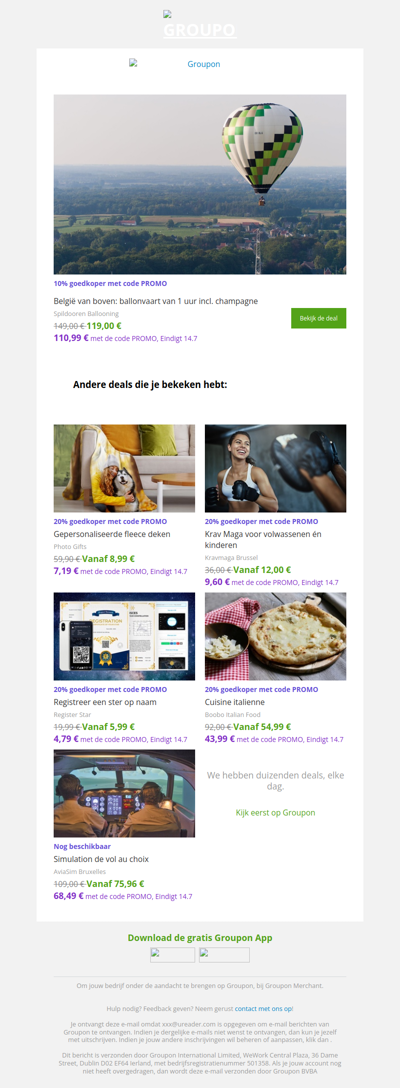This screenshot has height=1088, width=400.
Task: Open Simulation de vol au choix link
Action: click(101, 859)
